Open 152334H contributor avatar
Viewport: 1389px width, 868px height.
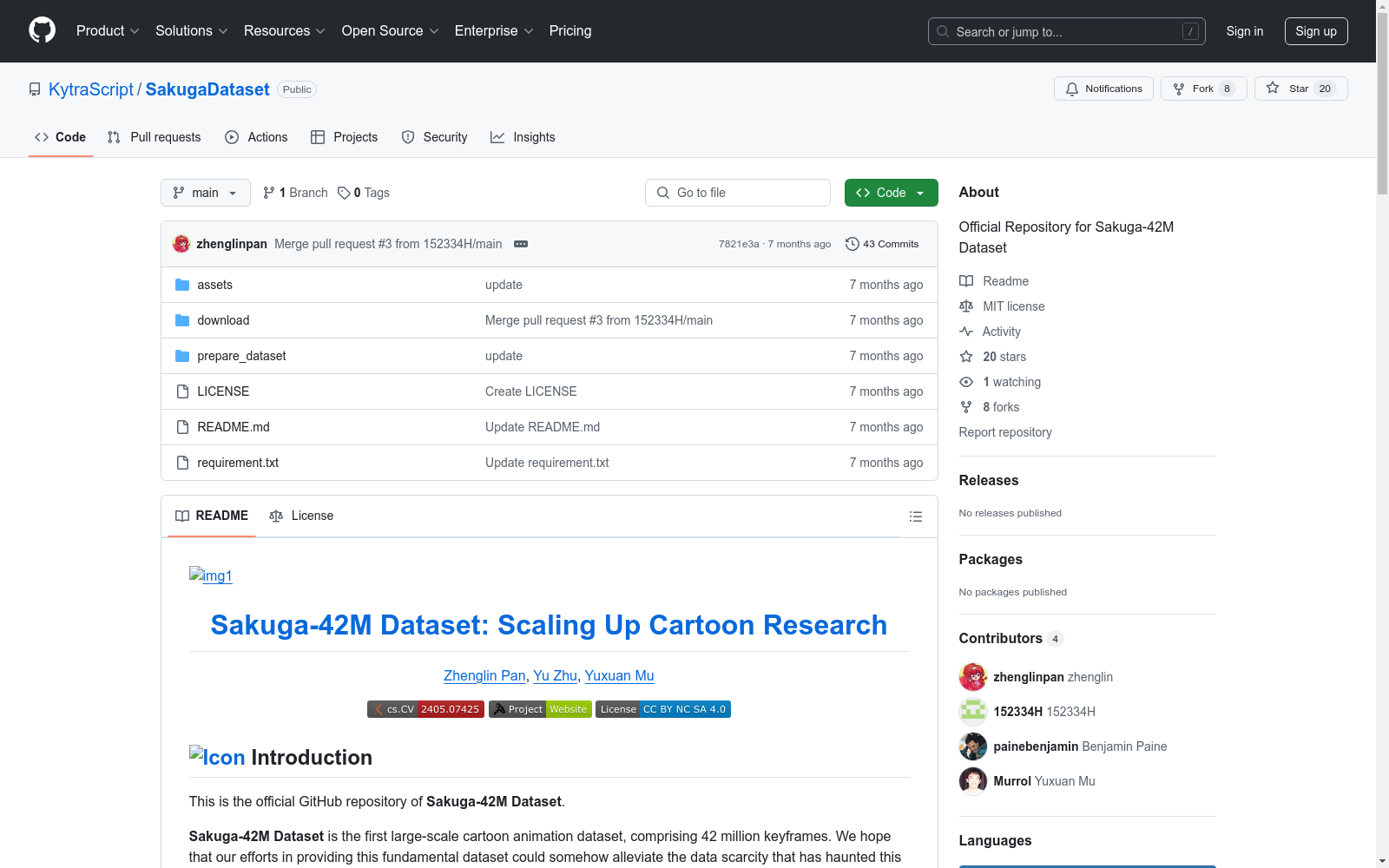pos(973,712)
